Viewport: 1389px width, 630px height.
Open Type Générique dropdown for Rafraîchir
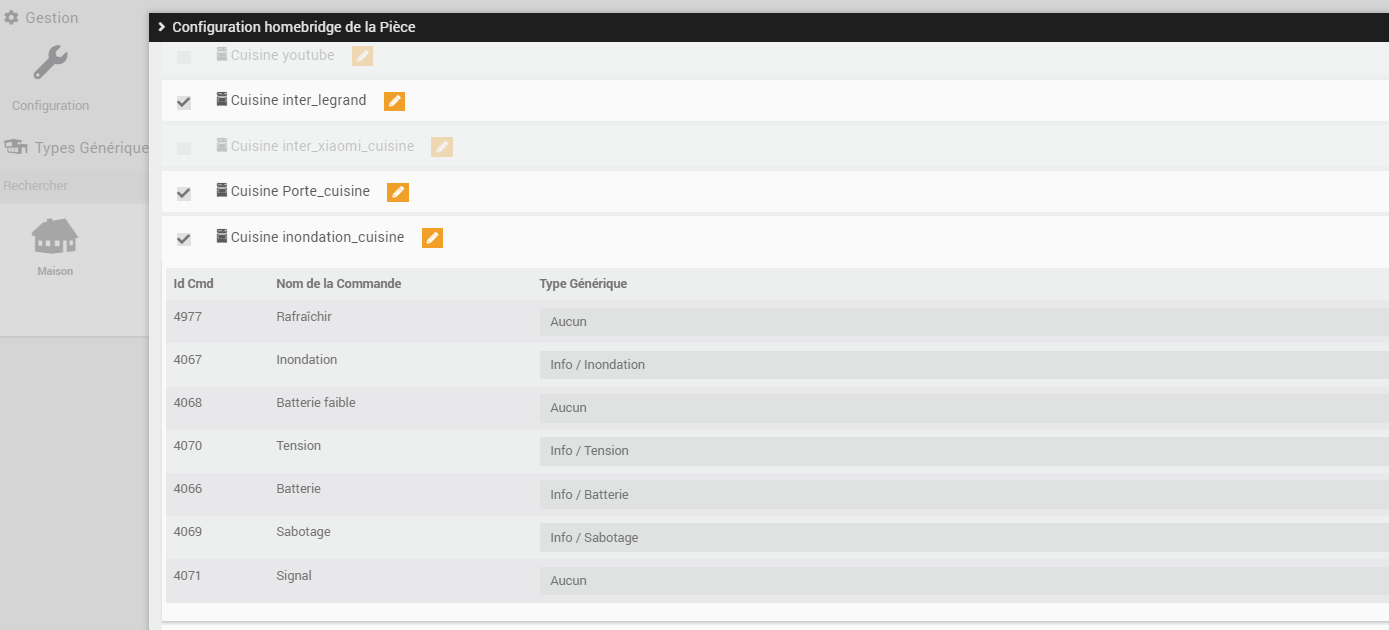pos(964,322)
